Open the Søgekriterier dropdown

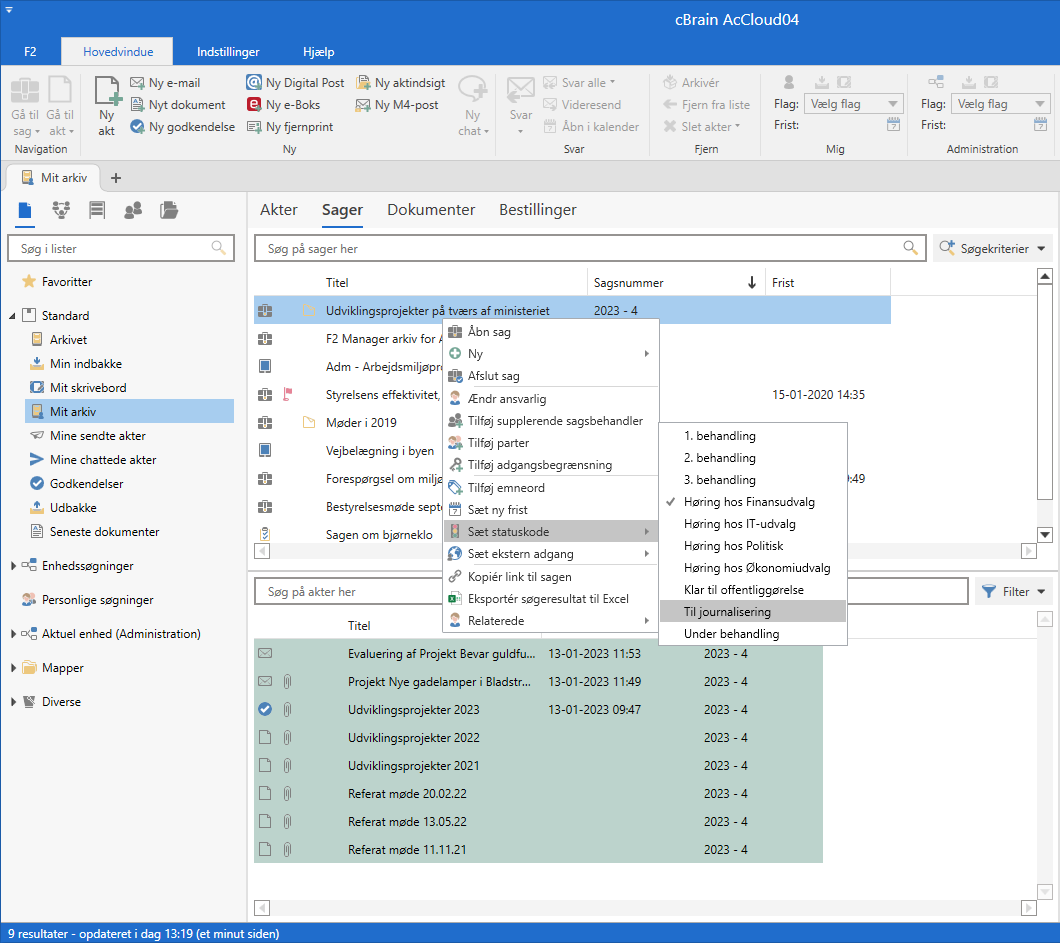(x=992, y=249)
